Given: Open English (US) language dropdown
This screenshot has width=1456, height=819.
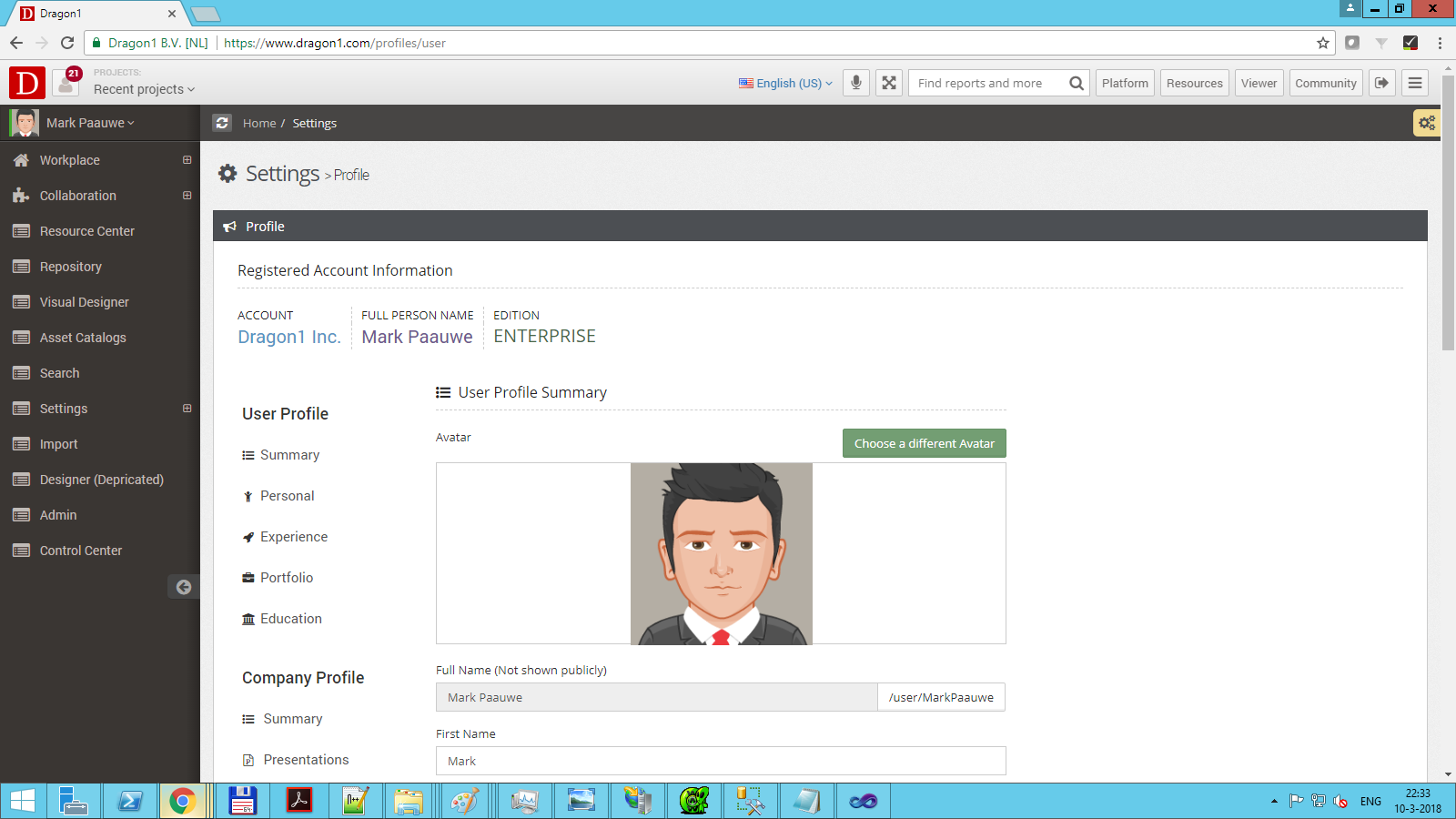Looking at the screenshot, I should point(786,83).
